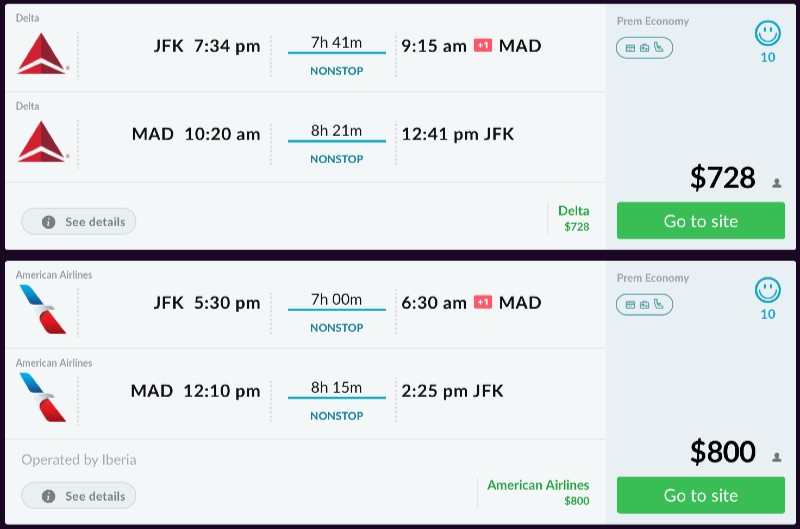Go to site for the $800 American fare
Screen dimensions: 800x529
point(700,495)
